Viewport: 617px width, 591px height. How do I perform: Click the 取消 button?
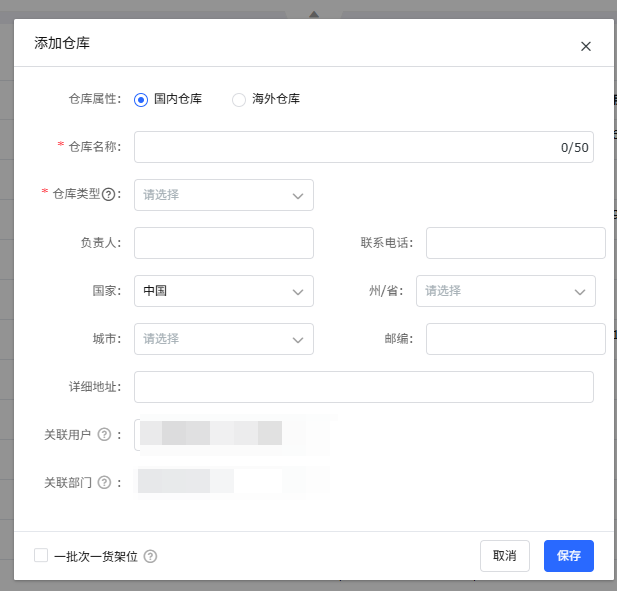tap(504, 556)
